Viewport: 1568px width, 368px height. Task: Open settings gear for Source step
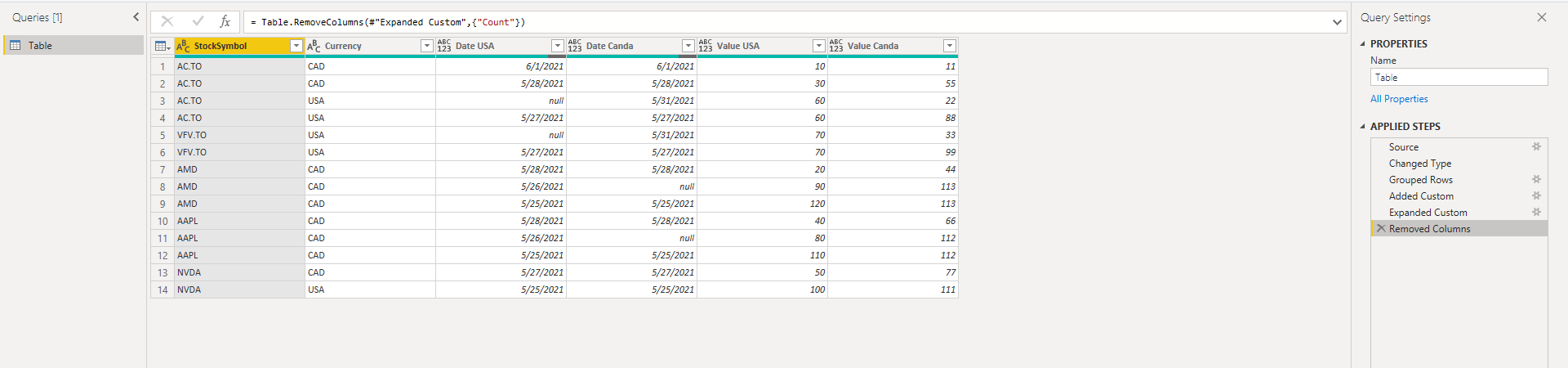[x=1536, y=147]
